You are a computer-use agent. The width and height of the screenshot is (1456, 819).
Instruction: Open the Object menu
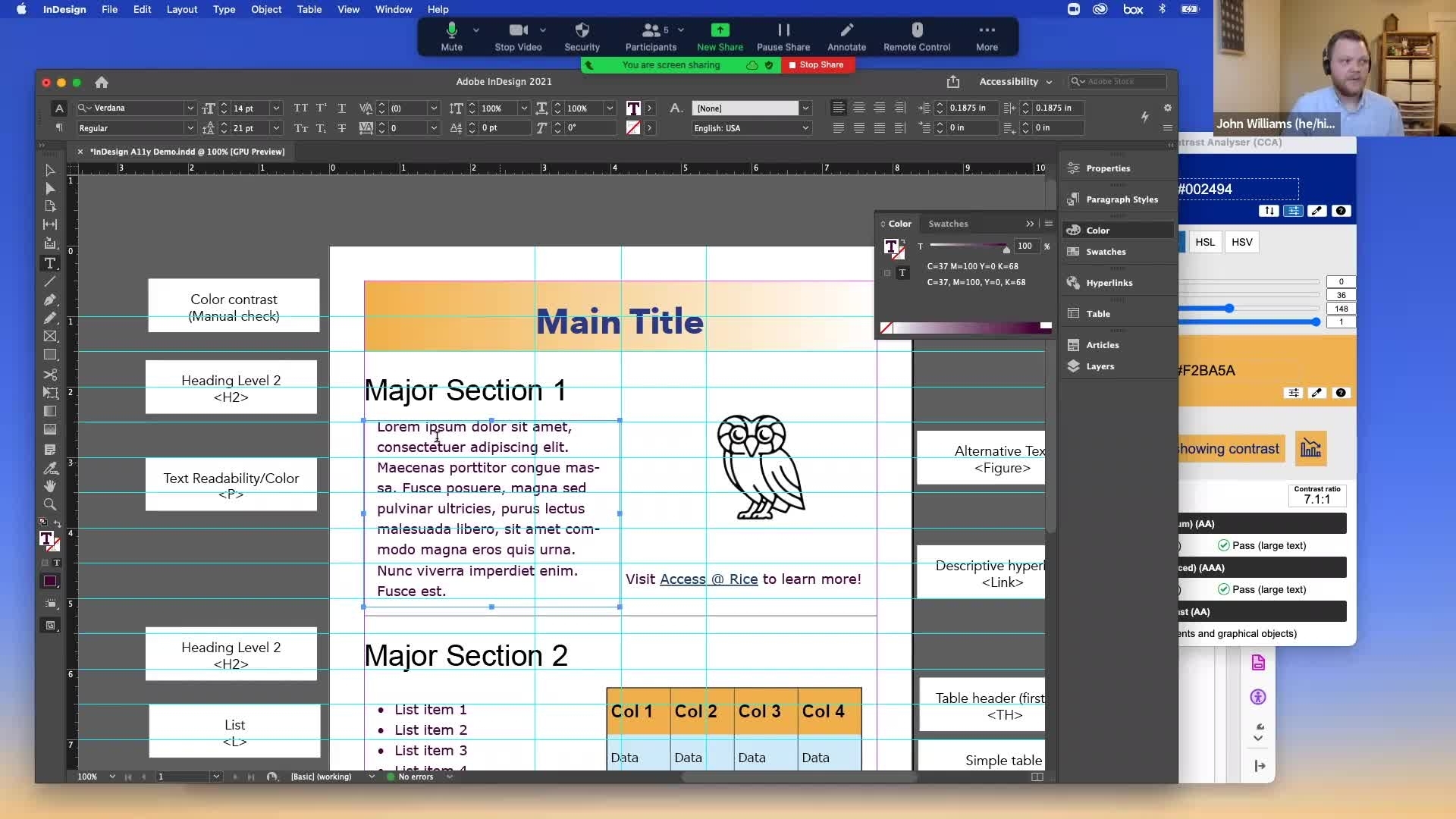pos(266,9)
